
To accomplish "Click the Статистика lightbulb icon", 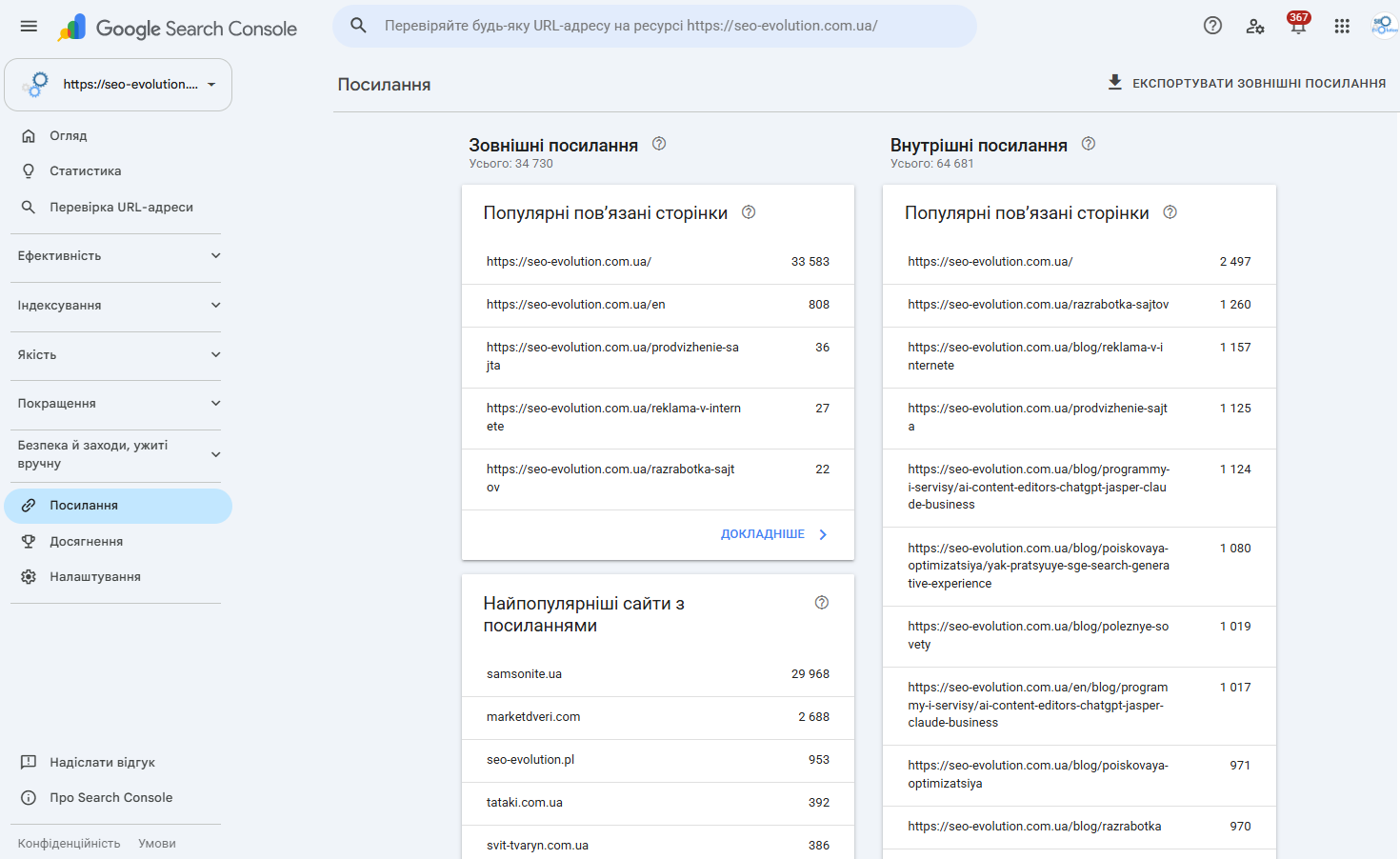I will click(29, 171).
